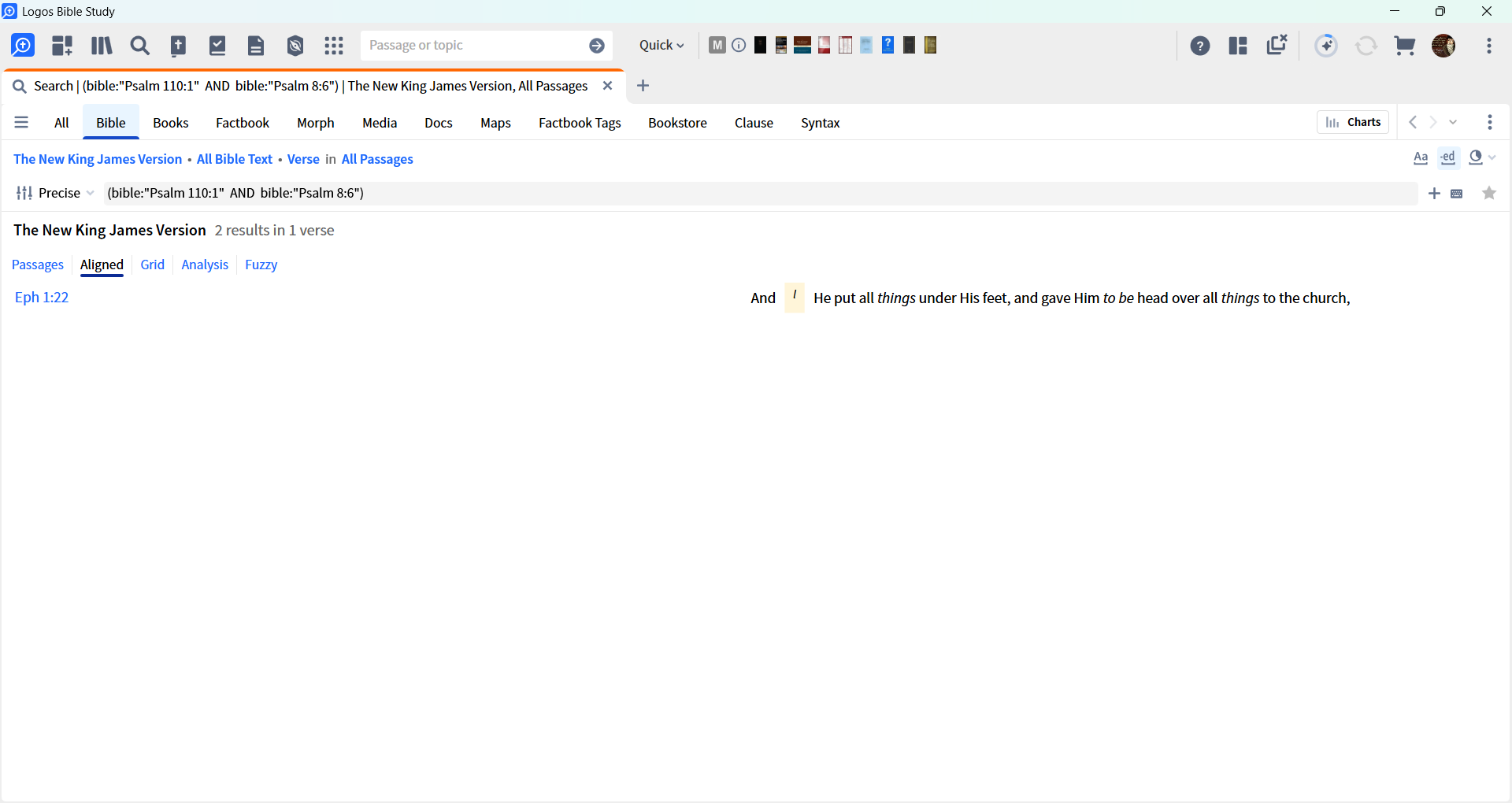Open the user profile avatar
1512x803 pixels.
pos(1443,46)
